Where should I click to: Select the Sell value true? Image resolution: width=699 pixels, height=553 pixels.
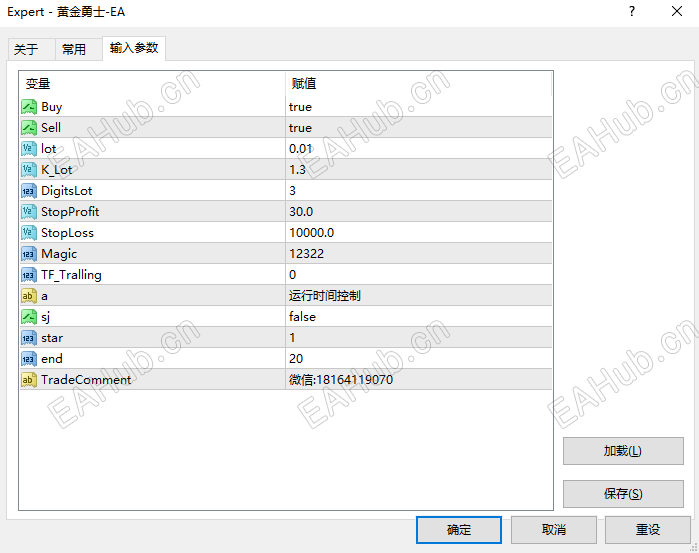(300, 128)
